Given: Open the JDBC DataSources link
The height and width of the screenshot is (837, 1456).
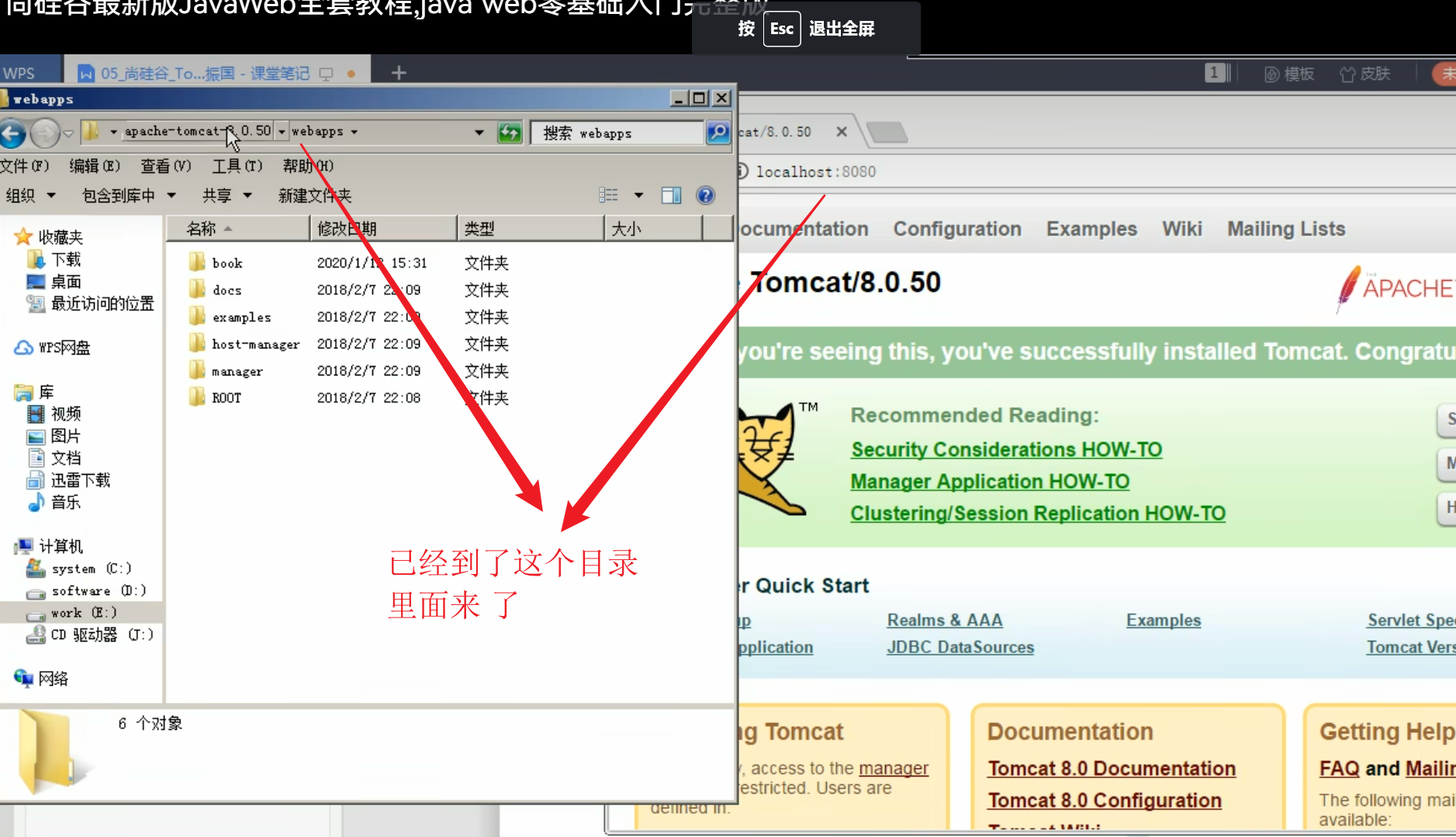Looking at the screenshot, I should (x=960, y=647).
